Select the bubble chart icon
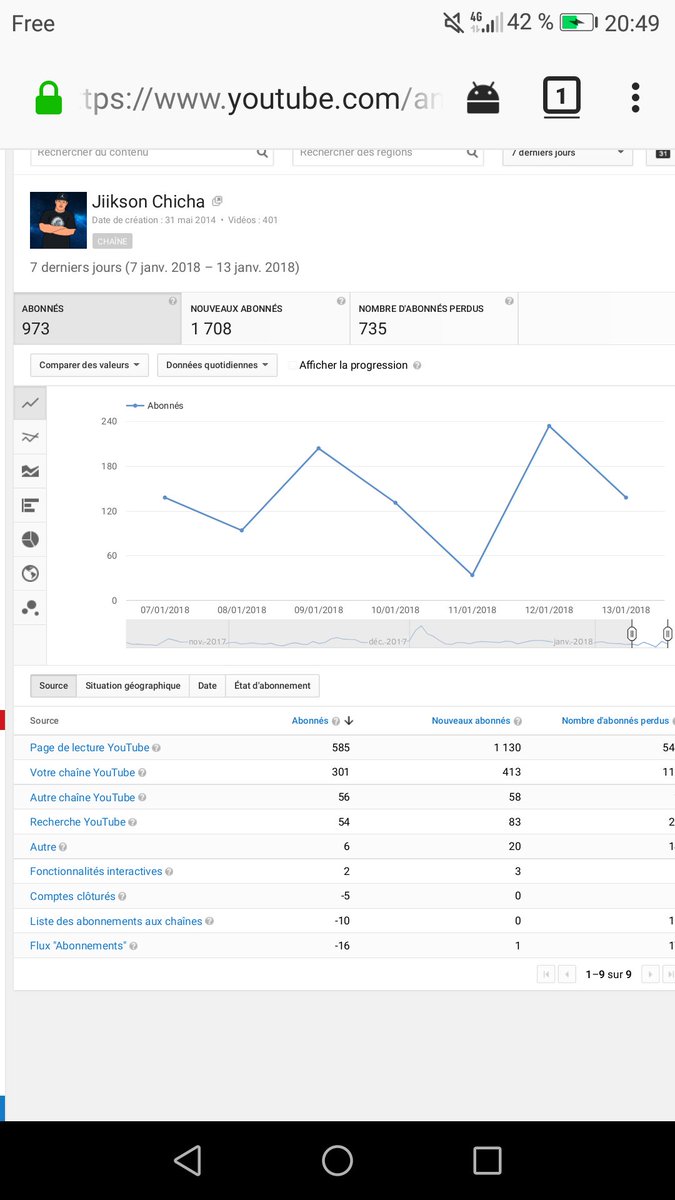 (30, 608)
